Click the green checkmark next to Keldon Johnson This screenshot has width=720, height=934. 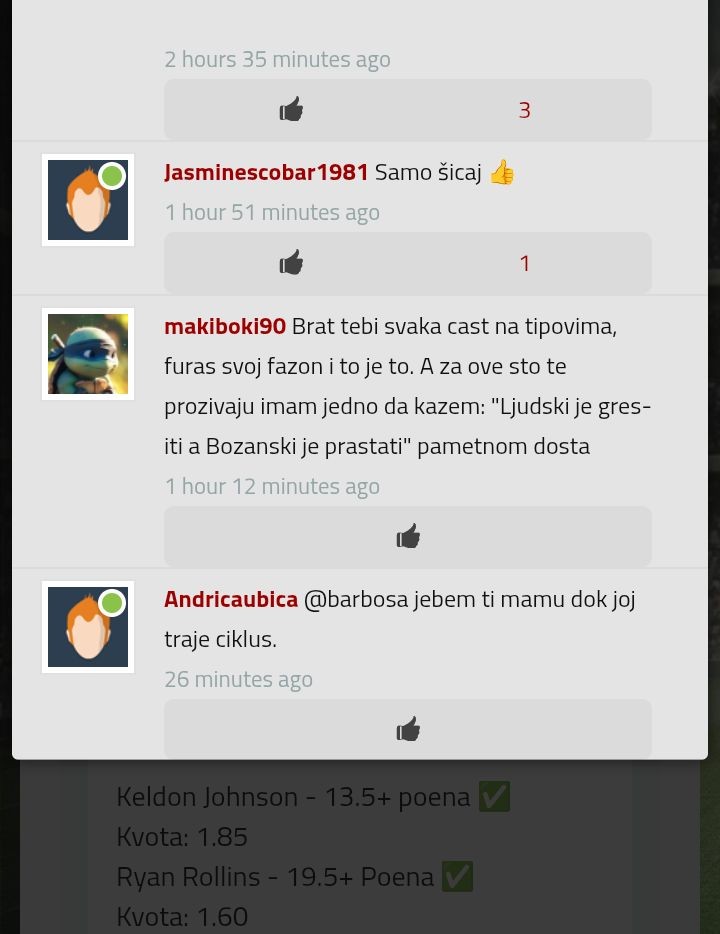(x=494, y=797)
